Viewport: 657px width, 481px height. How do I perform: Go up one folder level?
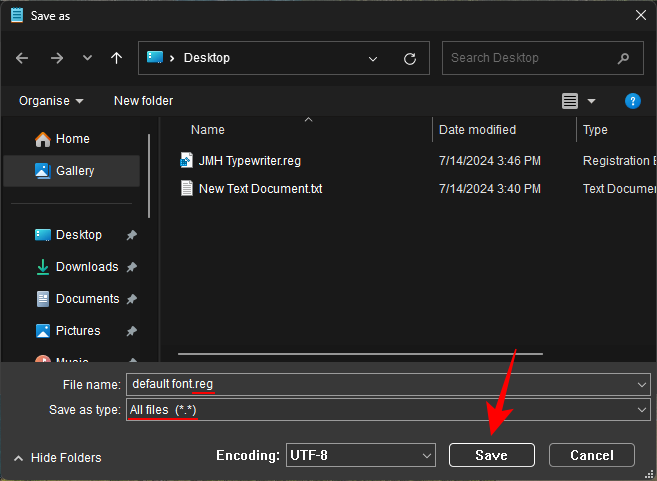[x=116, y=58]
